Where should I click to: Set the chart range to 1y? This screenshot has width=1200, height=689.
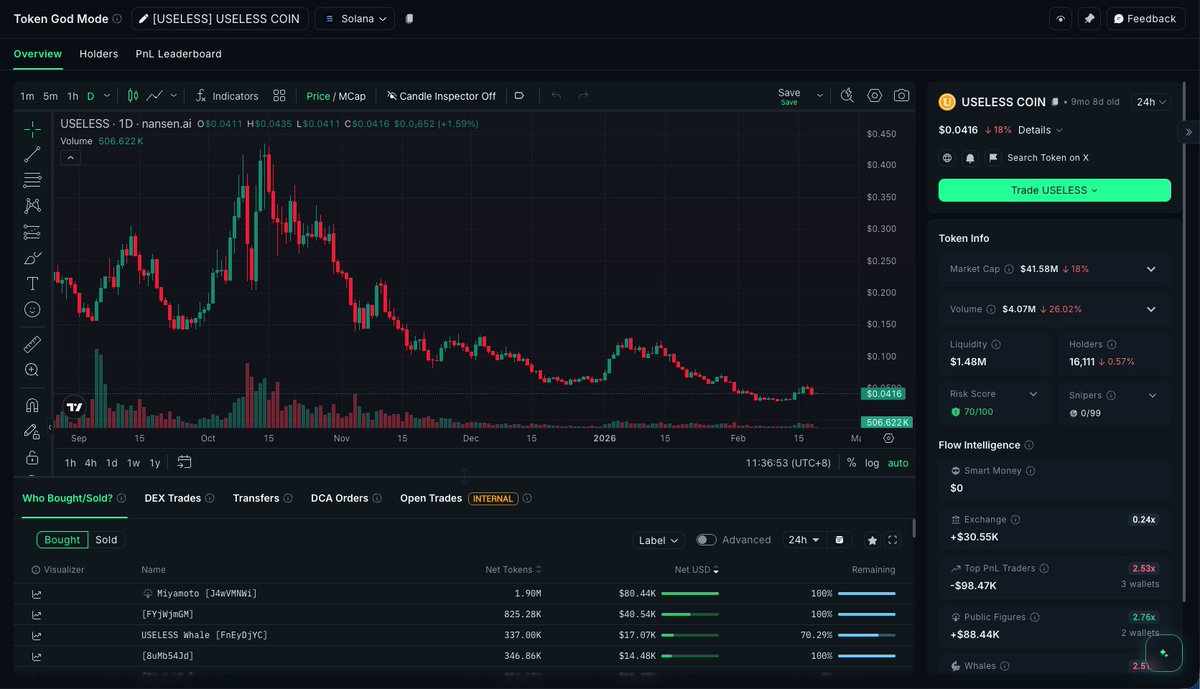click(x=155, y=463)
